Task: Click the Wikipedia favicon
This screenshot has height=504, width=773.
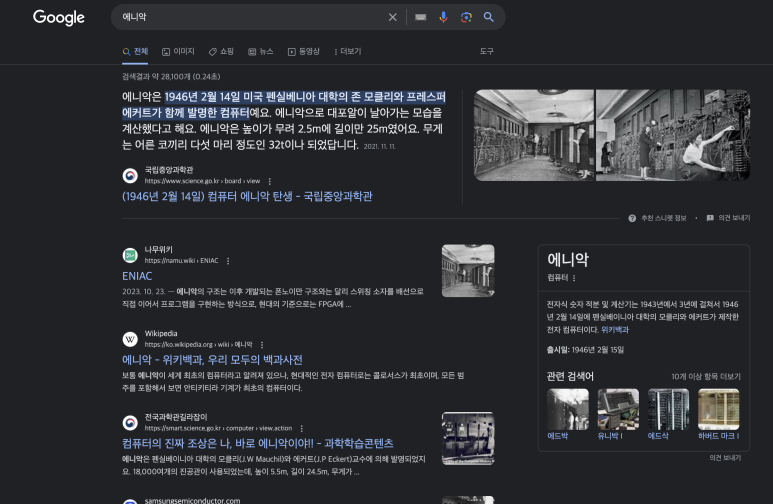Action: (x=130, y=339)
